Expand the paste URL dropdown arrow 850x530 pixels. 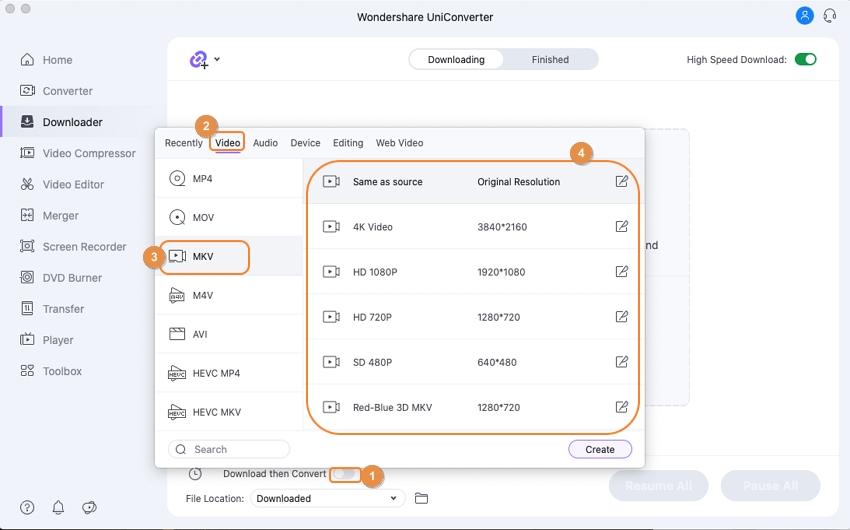pyautogui.click(x=217, y=59)
